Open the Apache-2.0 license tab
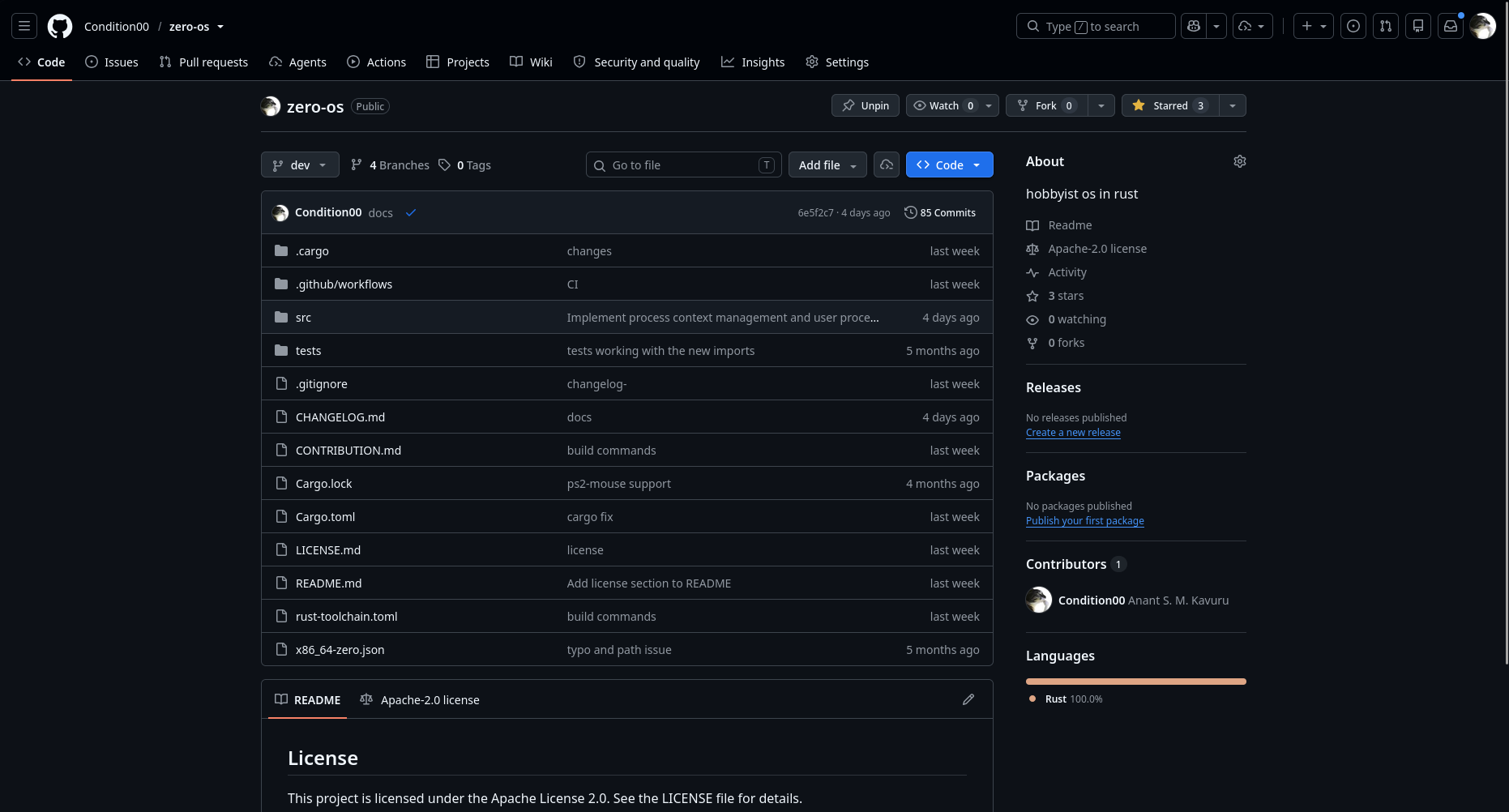The image size is (1509, 812). (420, 700)
